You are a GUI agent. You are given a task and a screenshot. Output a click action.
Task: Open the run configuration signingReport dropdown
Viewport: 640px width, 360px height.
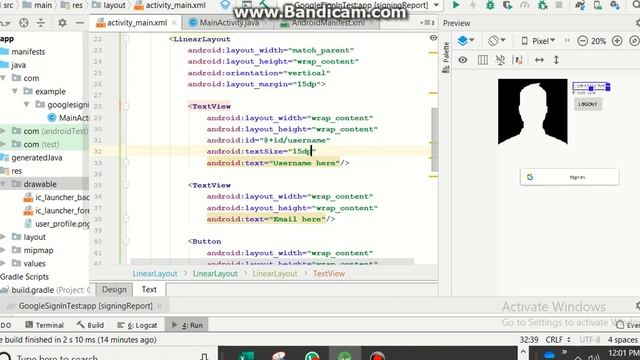367,5
